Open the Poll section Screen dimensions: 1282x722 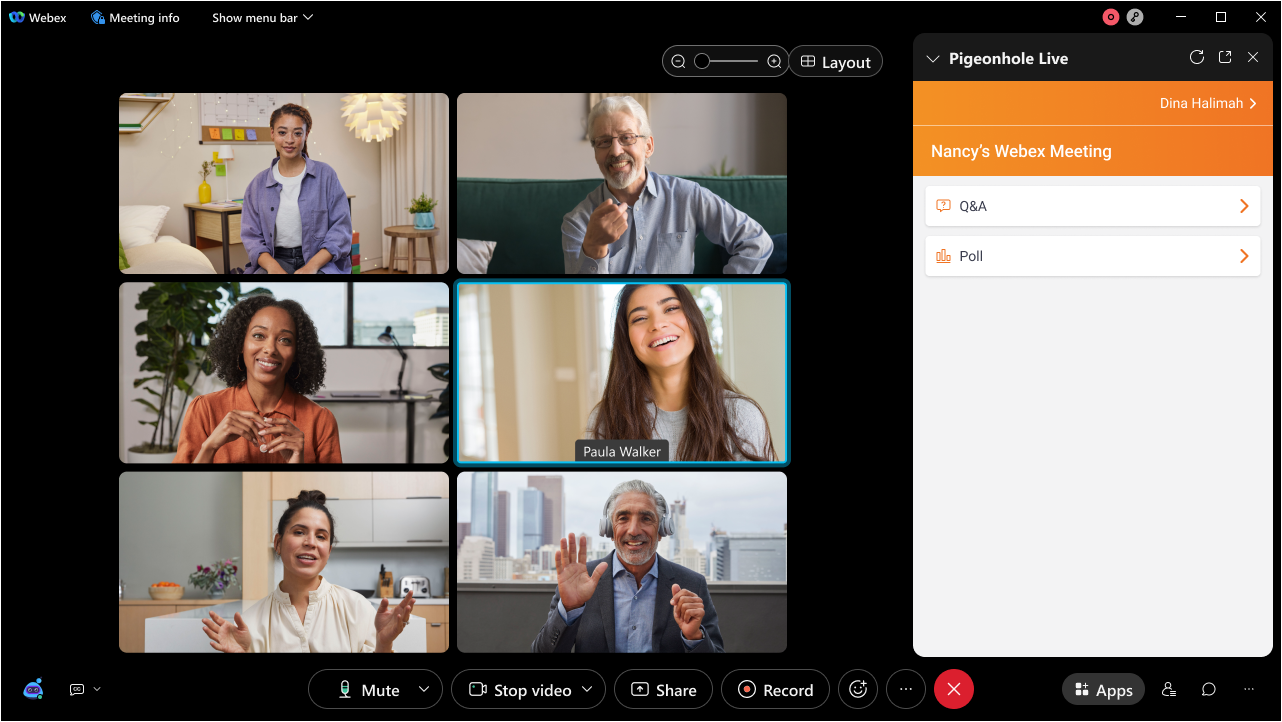[1092, 256]
